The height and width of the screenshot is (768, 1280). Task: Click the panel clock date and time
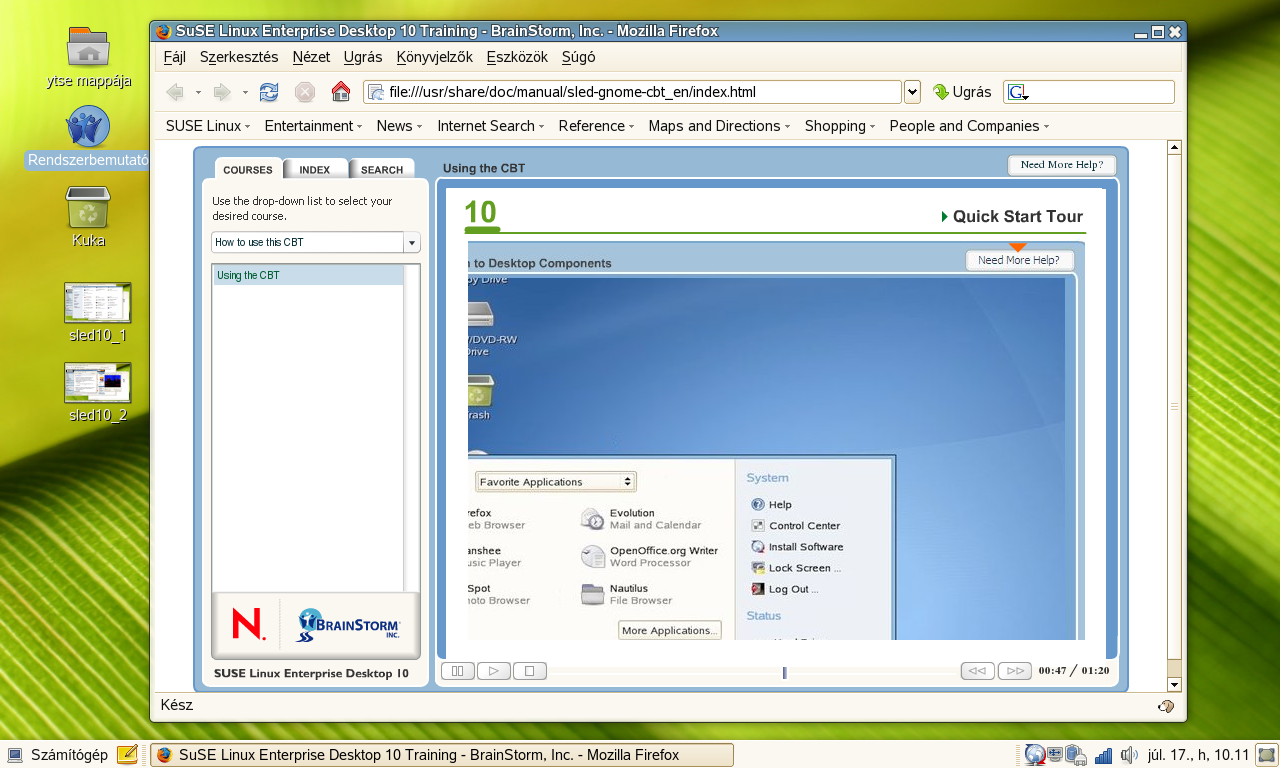(1199, 755)
